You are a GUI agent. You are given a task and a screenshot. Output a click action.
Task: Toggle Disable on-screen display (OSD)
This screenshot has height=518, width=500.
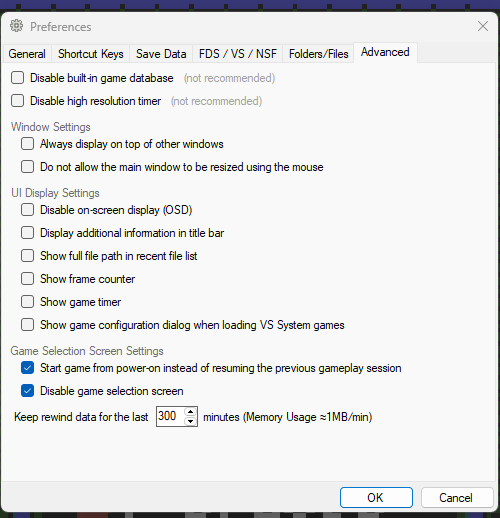(27, 210)
